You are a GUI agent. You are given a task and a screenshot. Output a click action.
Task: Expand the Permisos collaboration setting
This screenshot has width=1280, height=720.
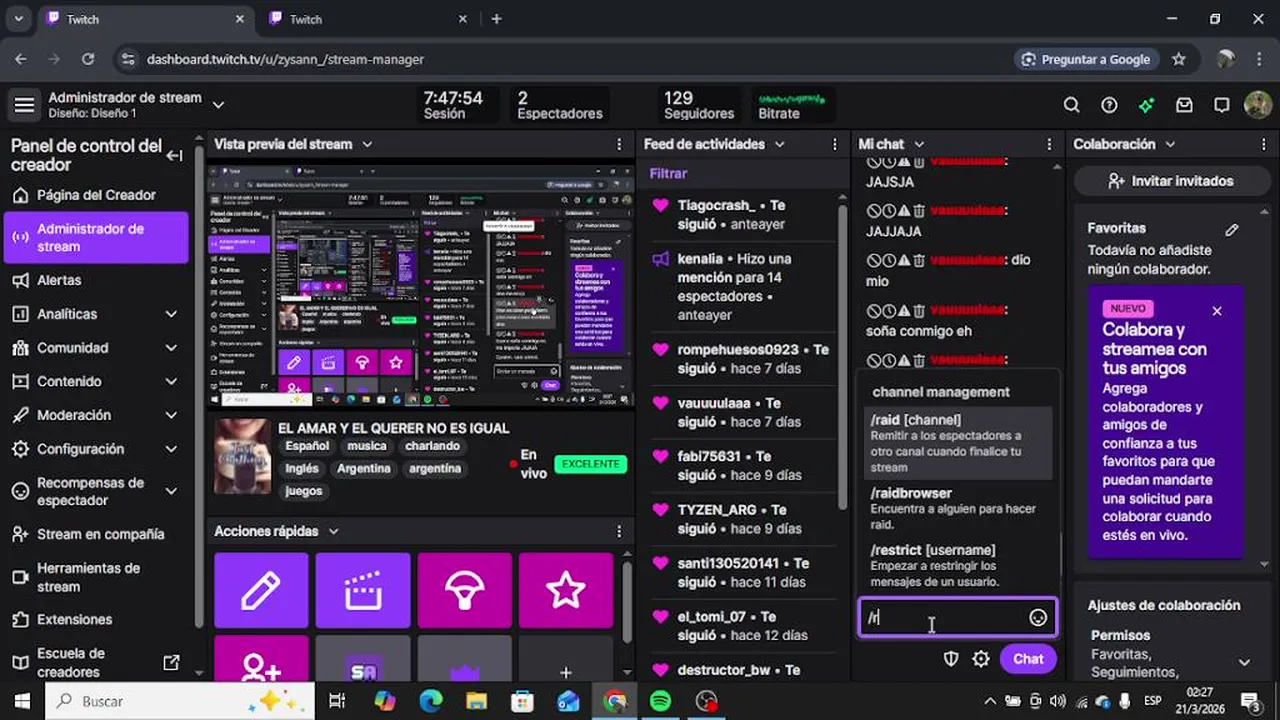coord(1244,662)
